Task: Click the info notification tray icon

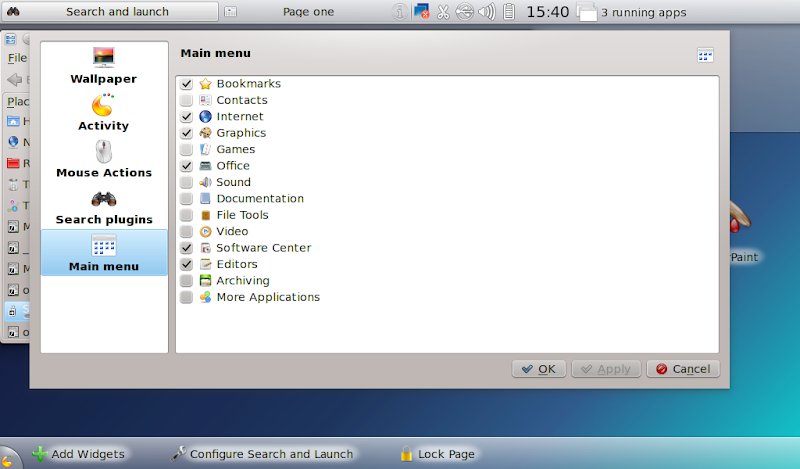Action: pos(399,11)
